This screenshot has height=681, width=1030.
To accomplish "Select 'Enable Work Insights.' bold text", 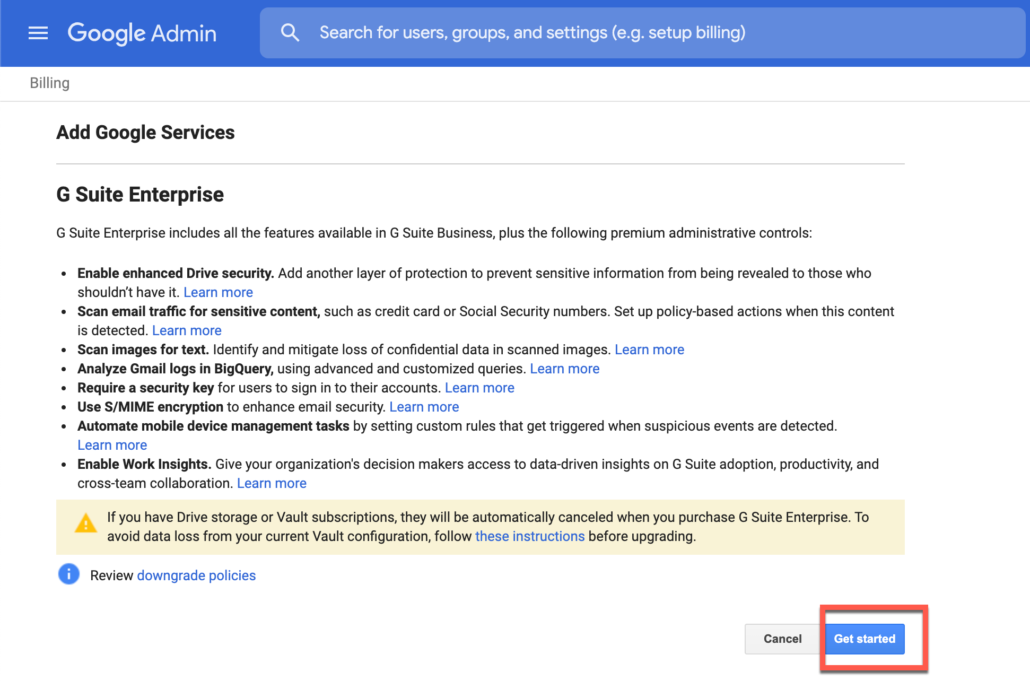I will [x=145, y=464].
